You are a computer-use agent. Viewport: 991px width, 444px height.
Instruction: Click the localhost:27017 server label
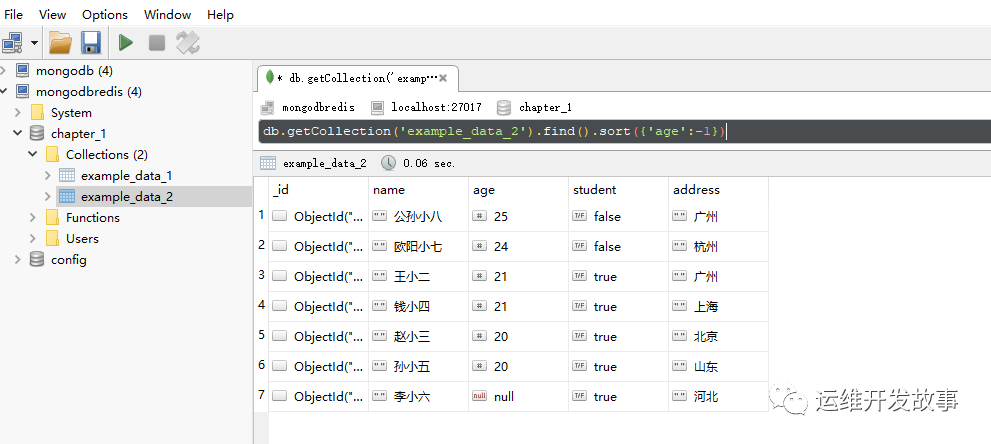436,107
